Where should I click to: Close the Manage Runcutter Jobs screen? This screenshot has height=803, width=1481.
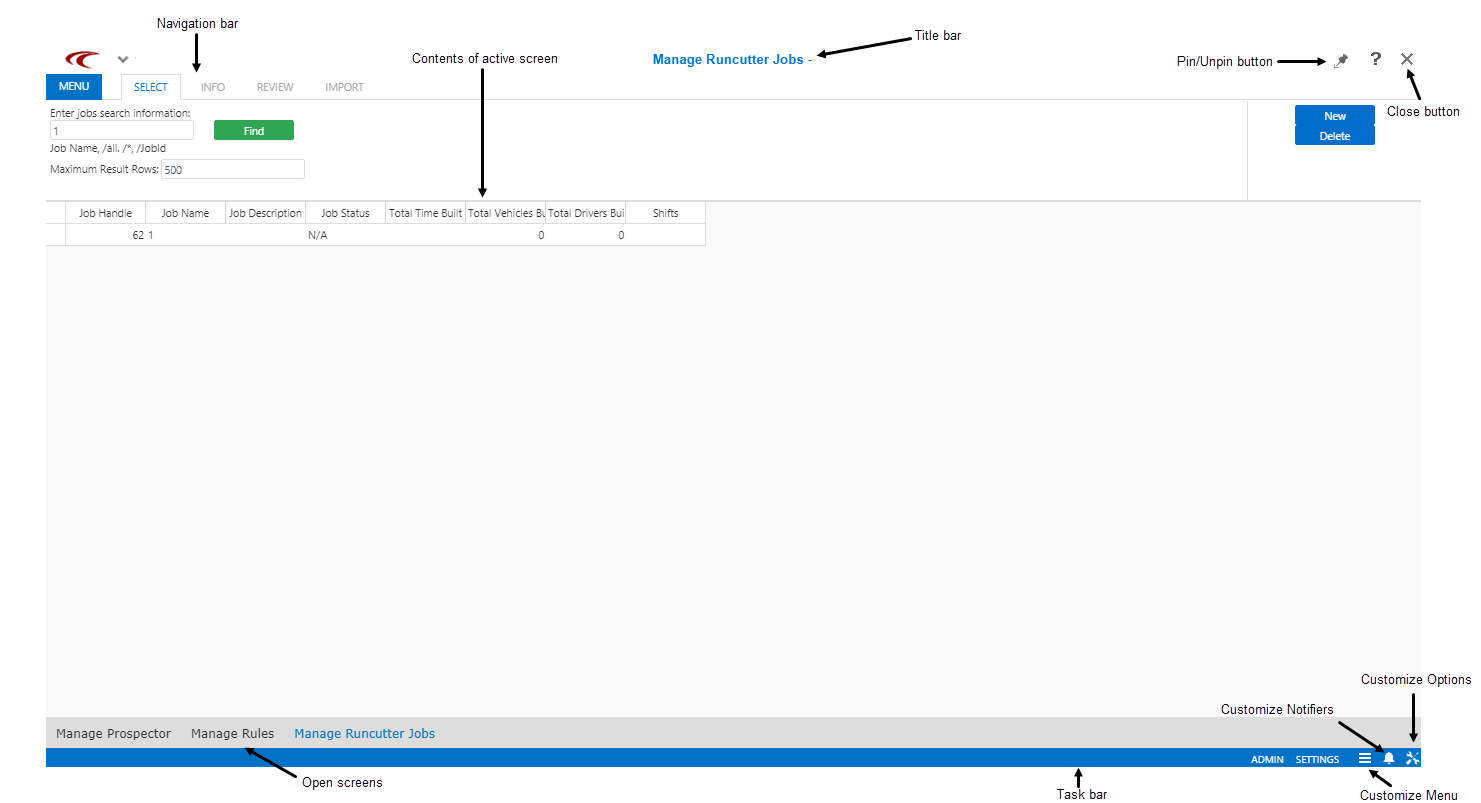(x=1407, y=59)
